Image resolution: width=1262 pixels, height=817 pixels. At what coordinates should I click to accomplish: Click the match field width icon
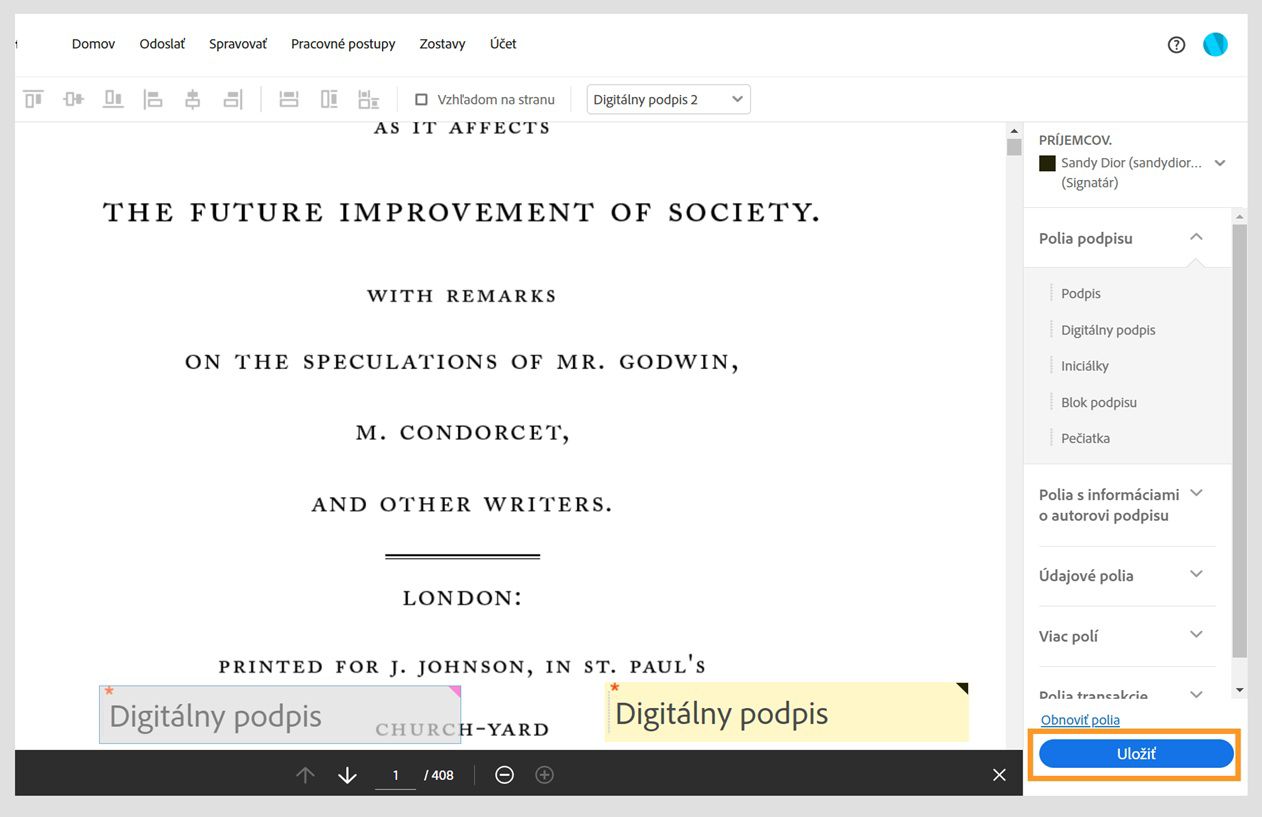tap(289, 99)
